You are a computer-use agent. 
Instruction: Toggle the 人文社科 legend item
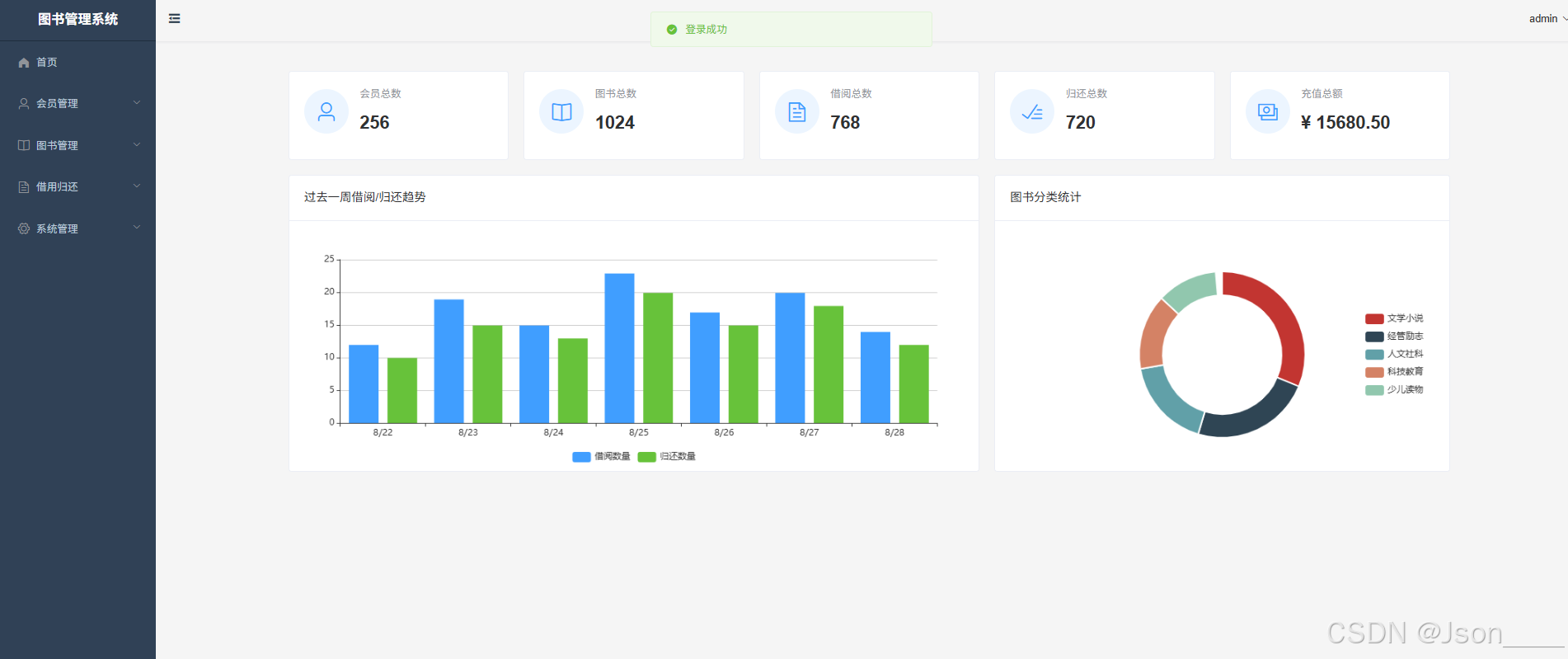point(1394,354)
